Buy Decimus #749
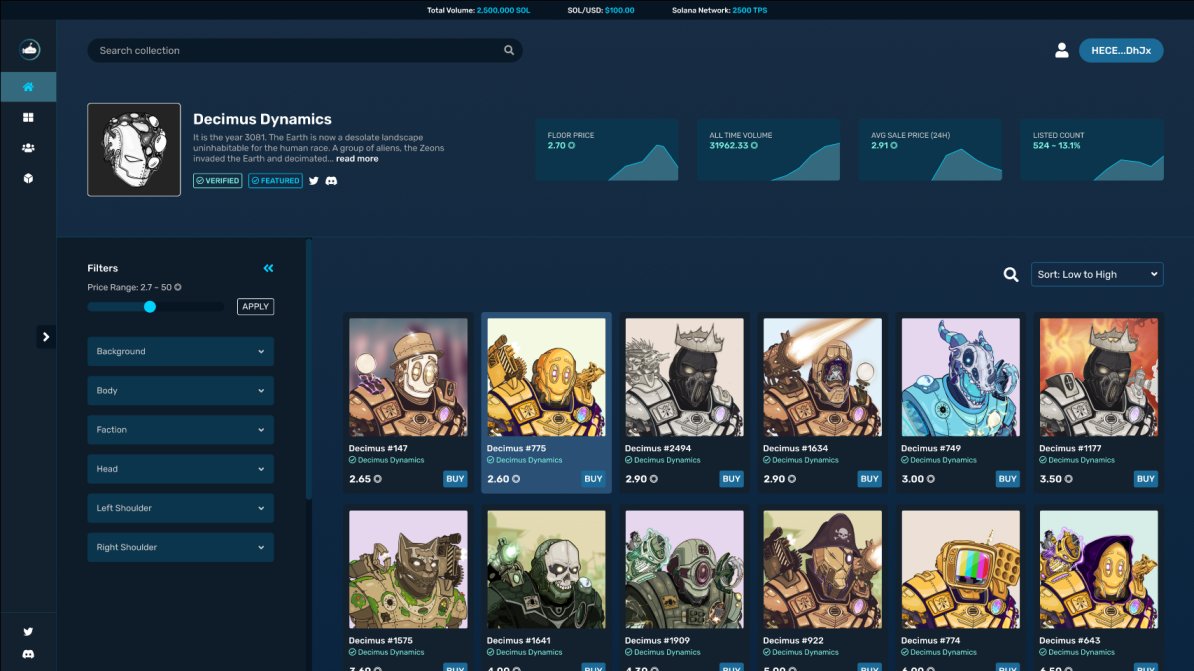Screen dimensions: 1194x671 tap(1007, 479)
